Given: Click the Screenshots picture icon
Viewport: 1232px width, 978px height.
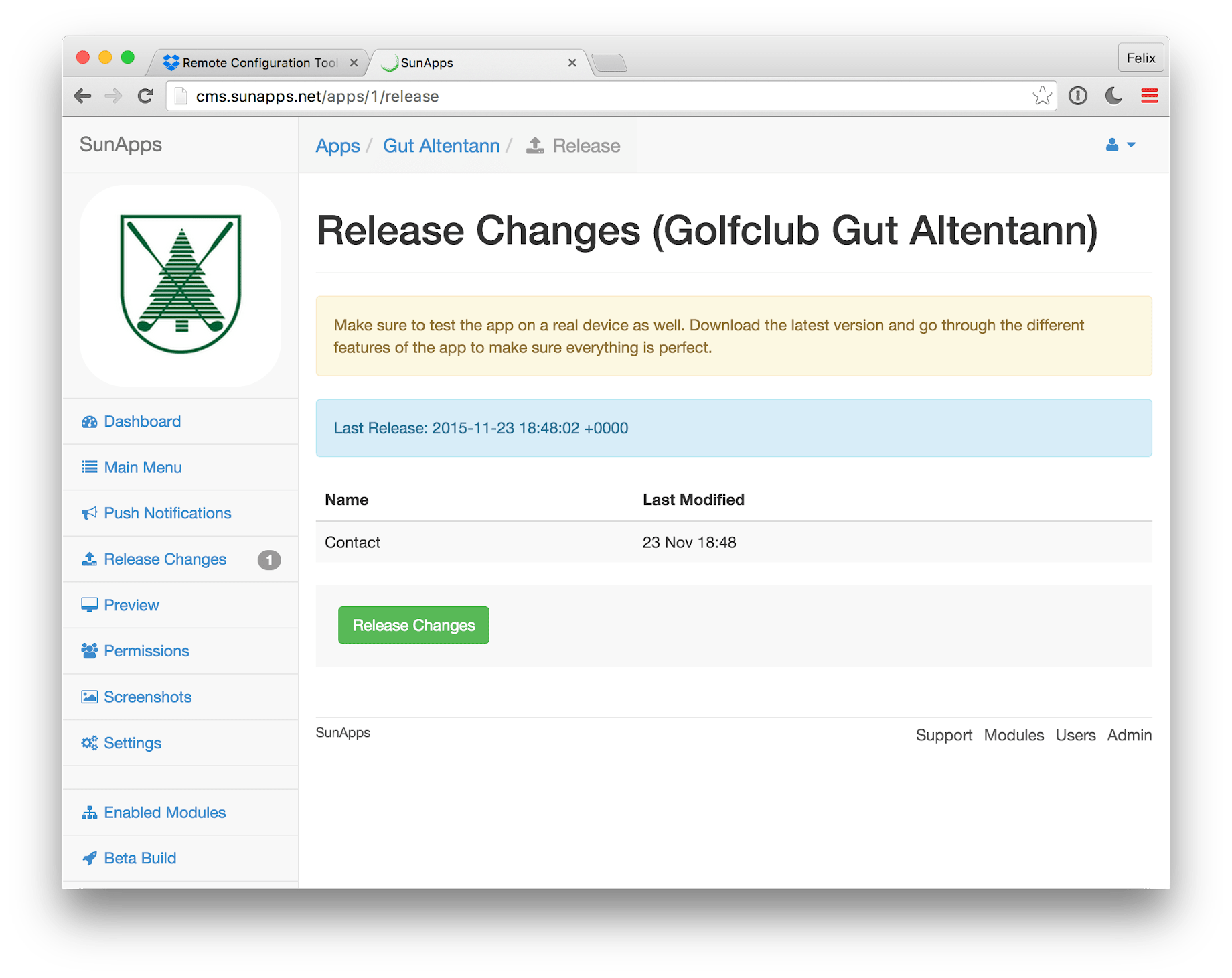Looking at the screenshot, I should point(89,697).
